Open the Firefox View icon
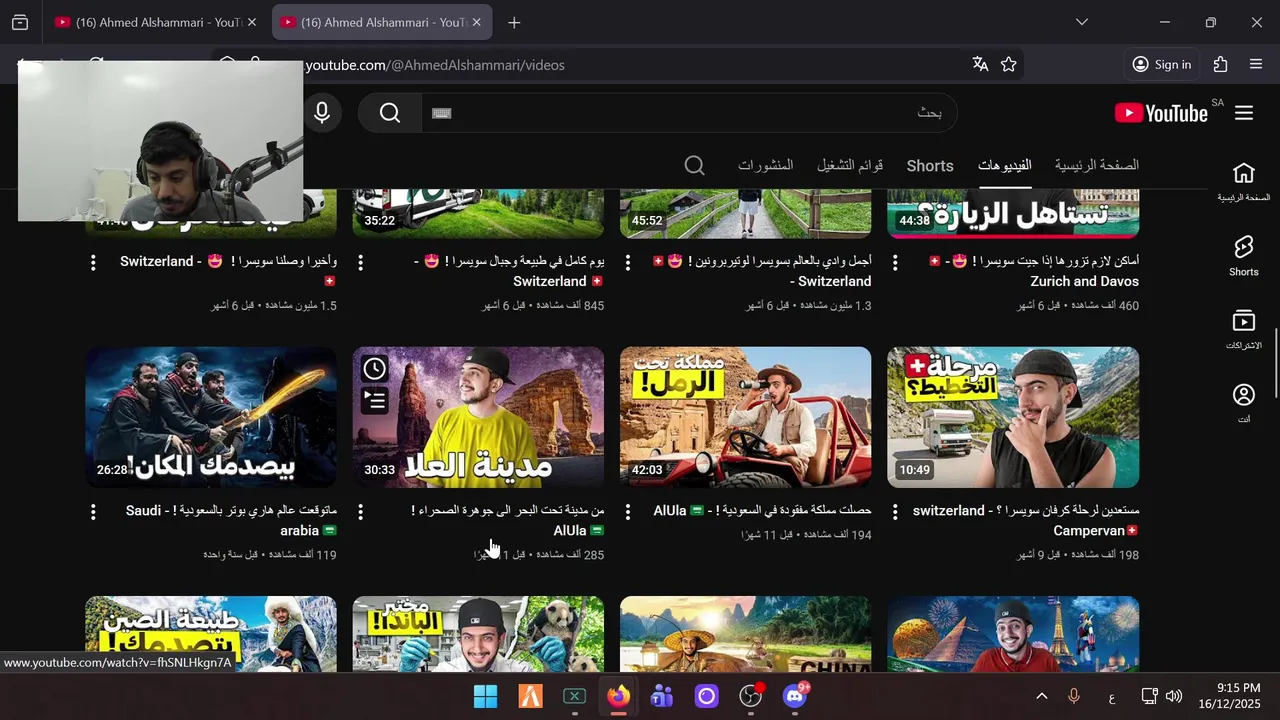 pos(20,22)
